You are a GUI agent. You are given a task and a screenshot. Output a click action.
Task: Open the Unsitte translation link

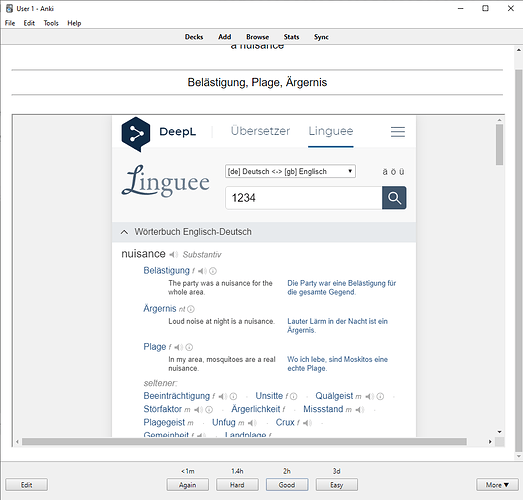point(269,396)
